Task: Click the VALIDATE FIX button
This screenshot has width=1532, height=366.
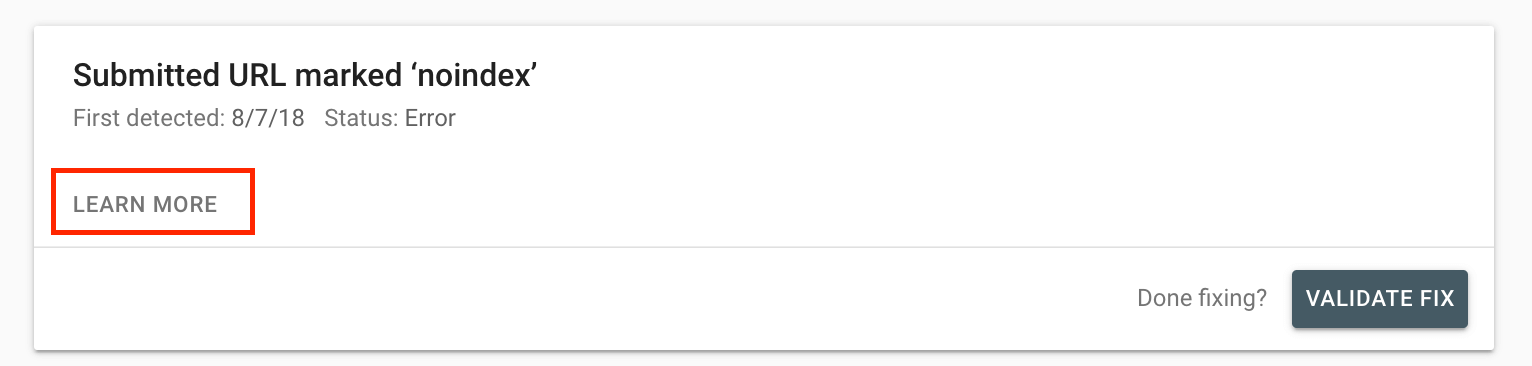Action: (x=1379, y=299)
